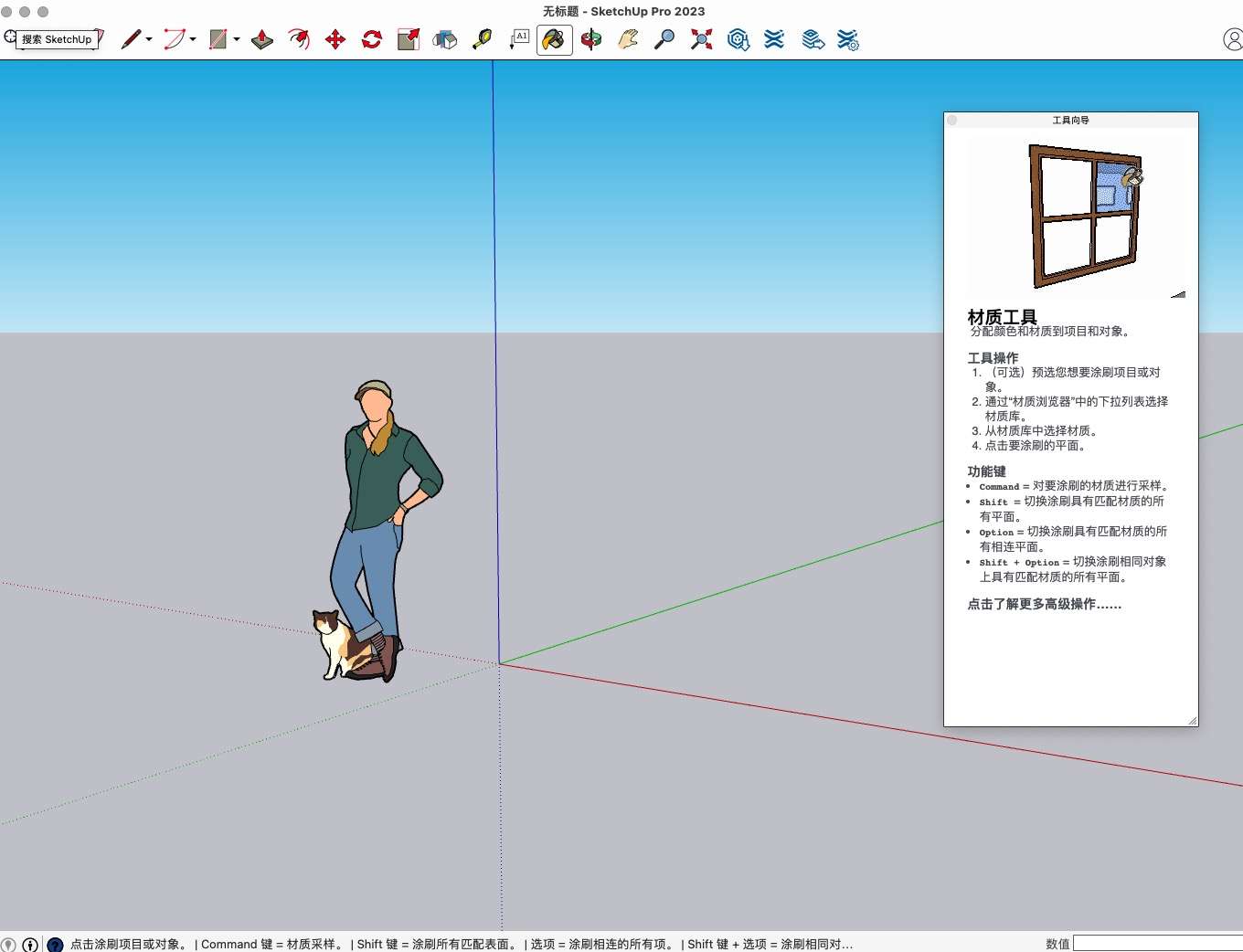Close the Instructor panel

[952, 120]
